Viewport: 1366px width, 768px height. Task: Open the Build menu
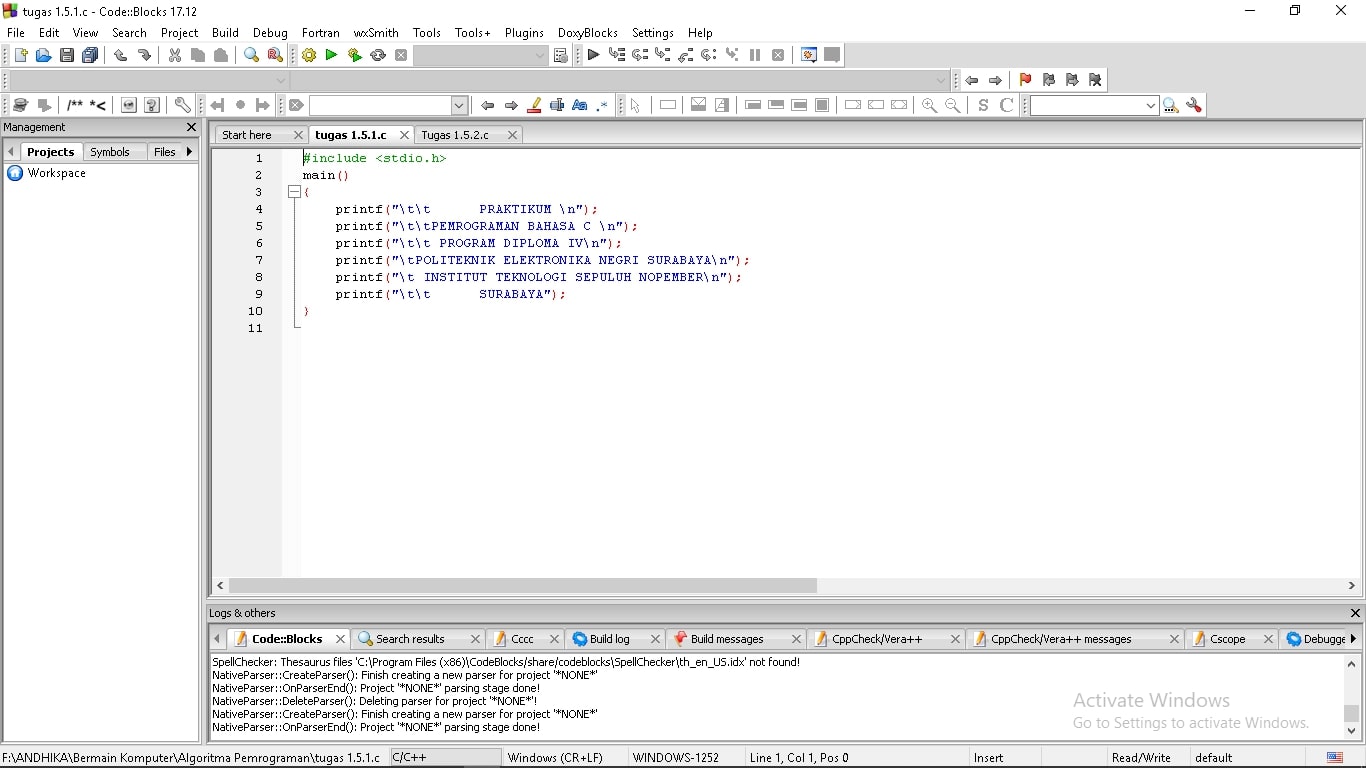click(225, 33)
